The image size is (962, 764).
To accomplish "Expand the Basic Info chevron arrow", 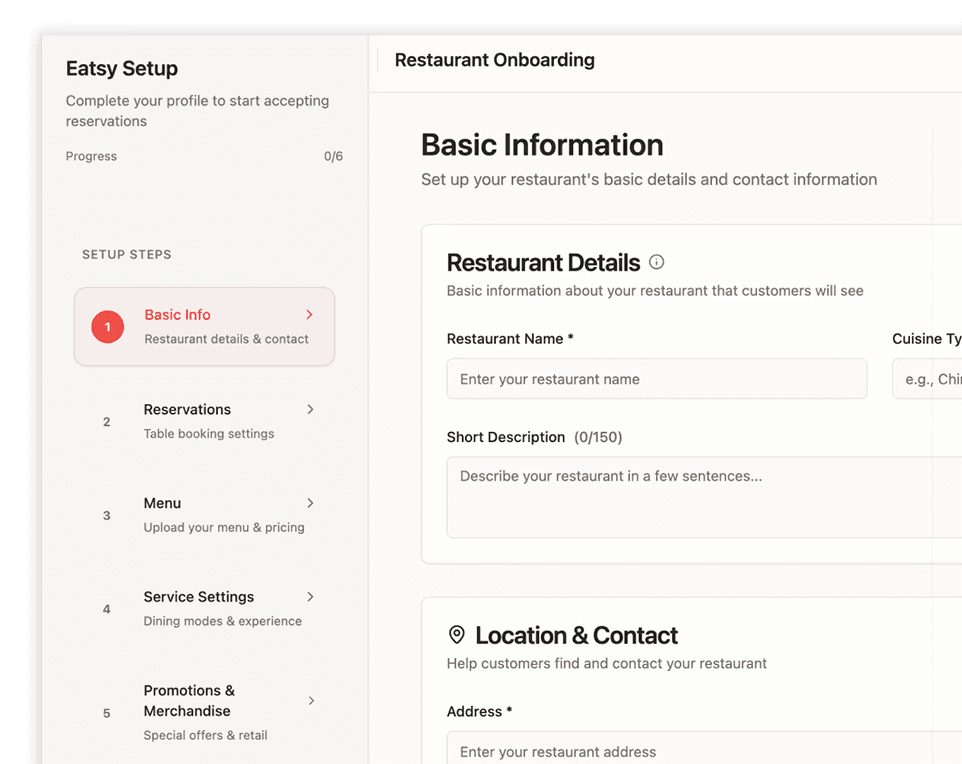I will 309,315.
